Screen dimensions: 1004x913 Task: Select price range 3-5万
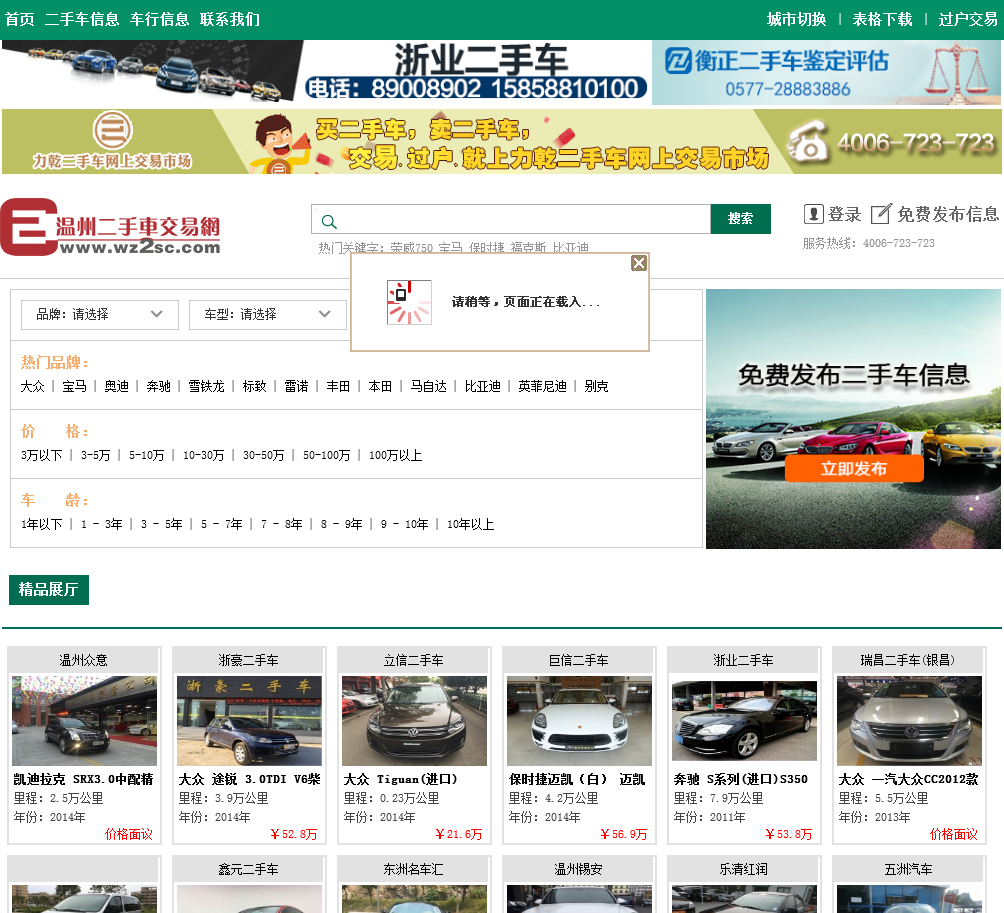coord(95,455)
